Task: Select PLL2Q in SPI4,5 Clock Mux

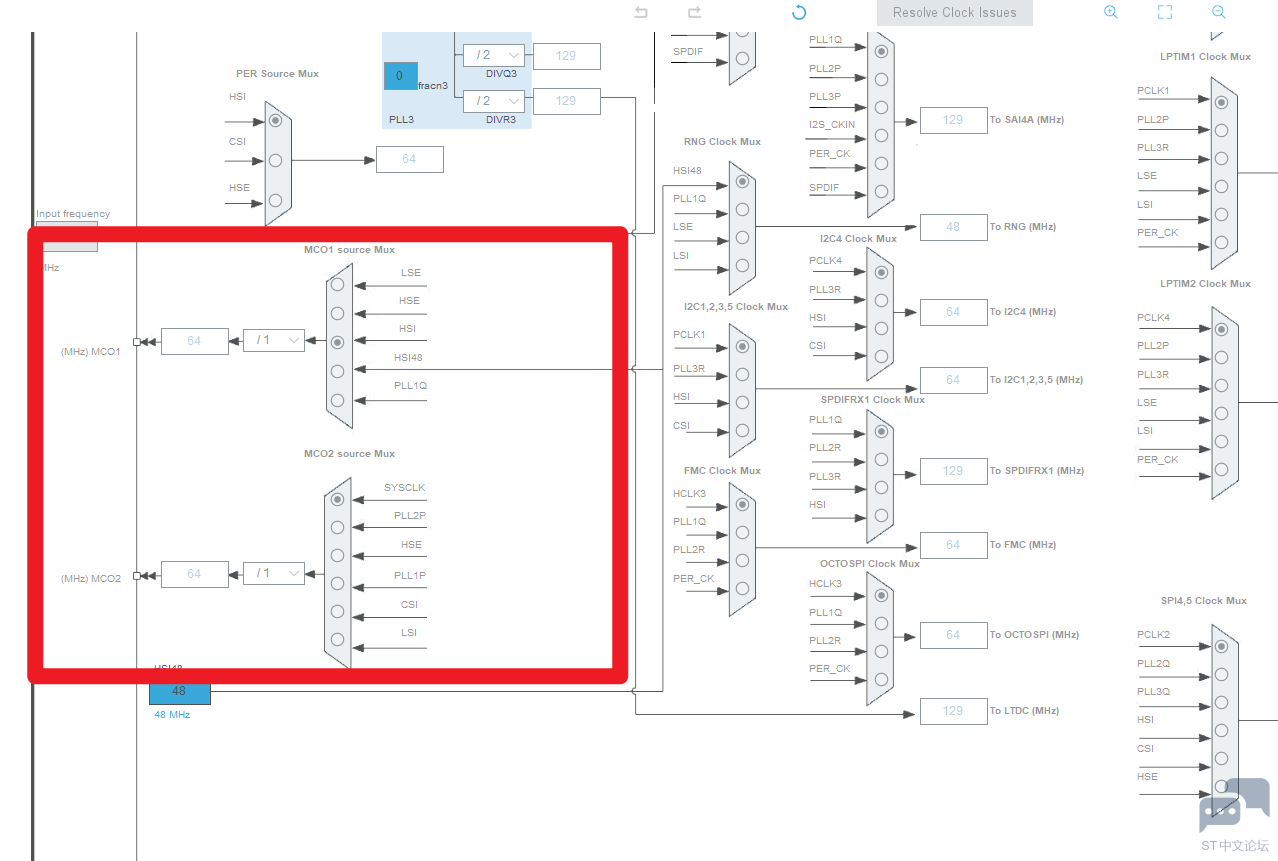Action: [1221, 674]
